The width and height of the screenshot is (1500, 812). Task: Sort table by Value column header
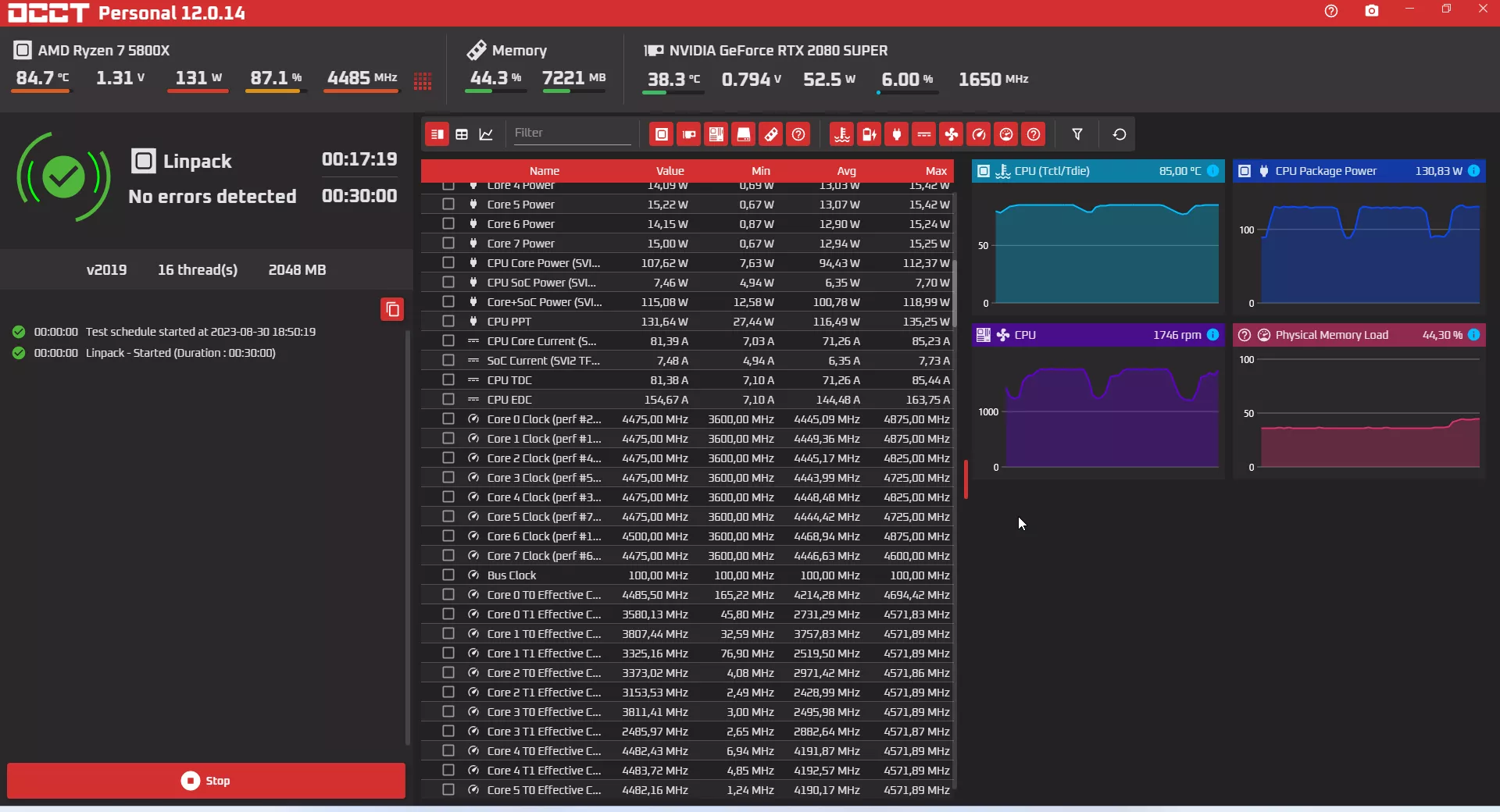point(670,171)
